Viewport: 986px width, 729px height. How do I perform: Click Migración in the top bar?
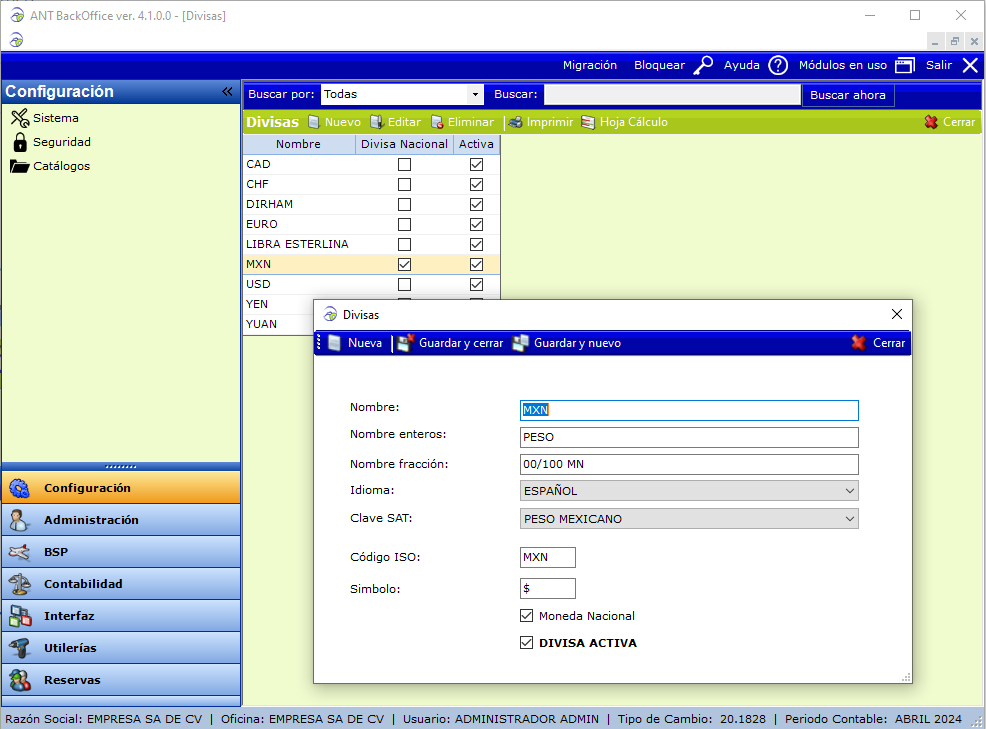click(589, 65)
